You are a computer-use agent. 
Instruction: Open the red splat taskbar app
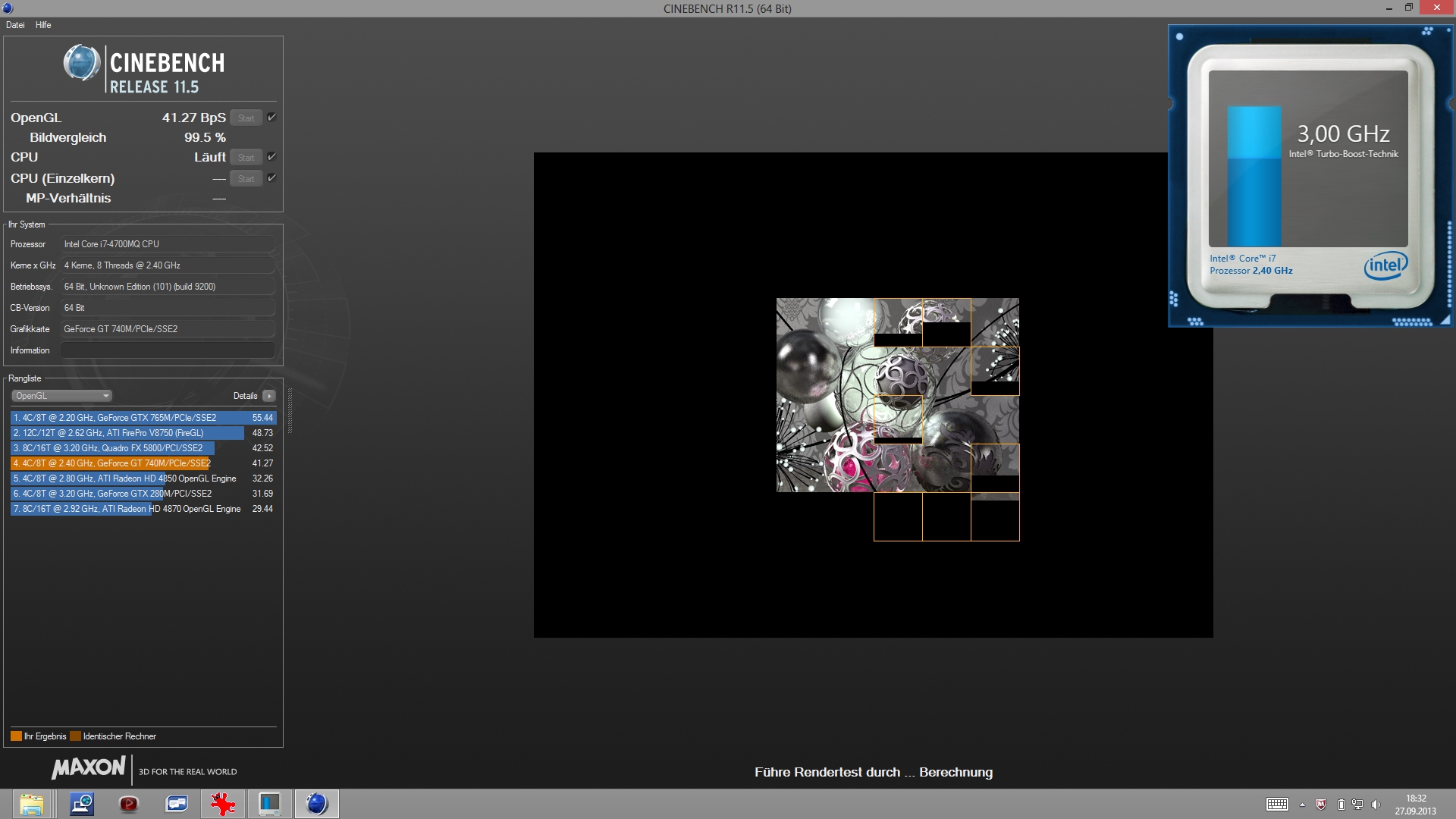(223, 804)
